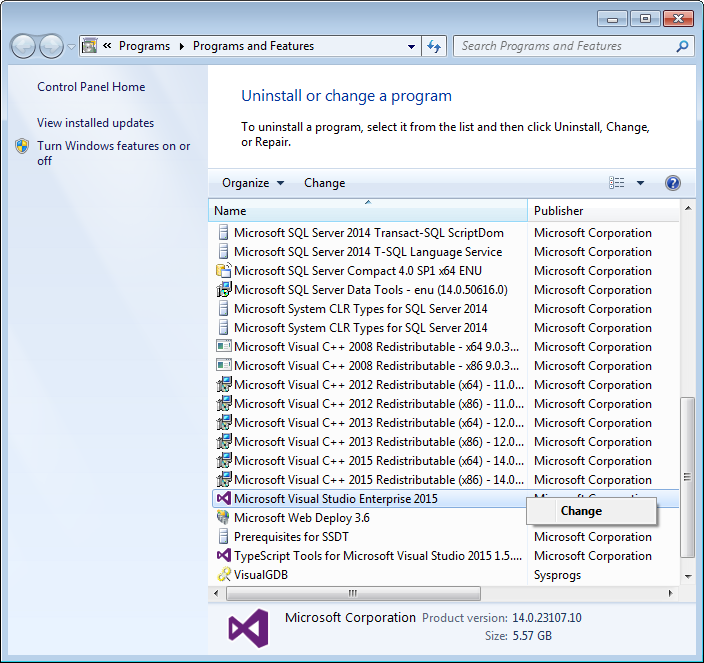Select Change in the context menu
The image size is (704, 663).
coord(591,511)
